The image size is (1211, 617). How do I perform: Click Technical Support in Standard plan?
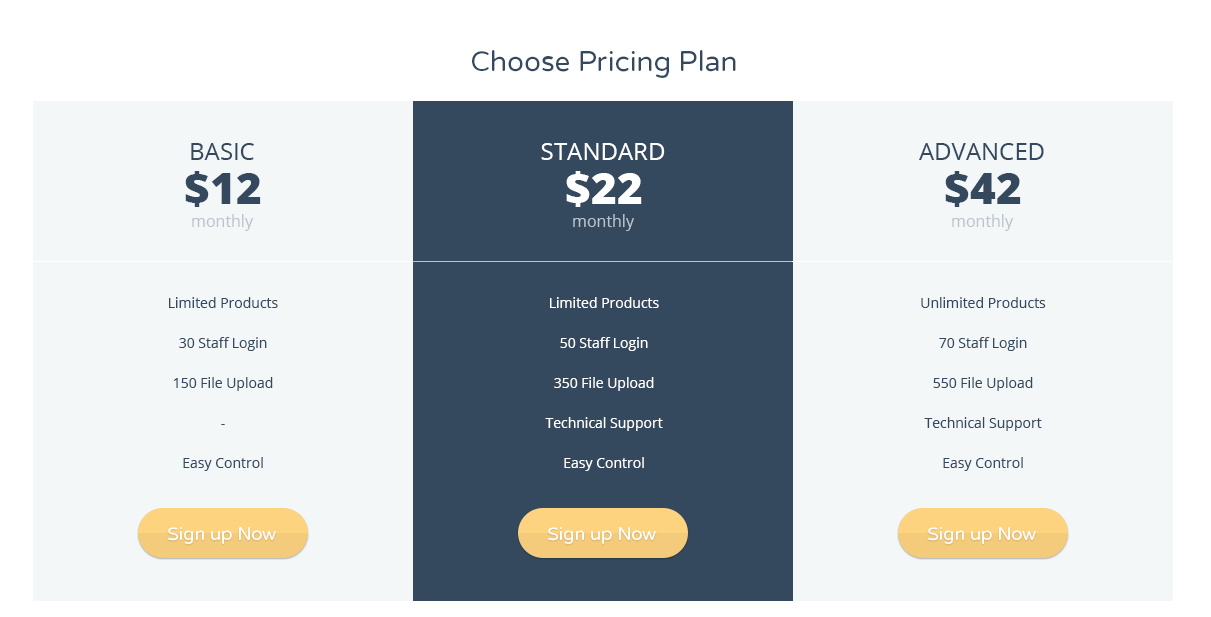coord(604,423)
